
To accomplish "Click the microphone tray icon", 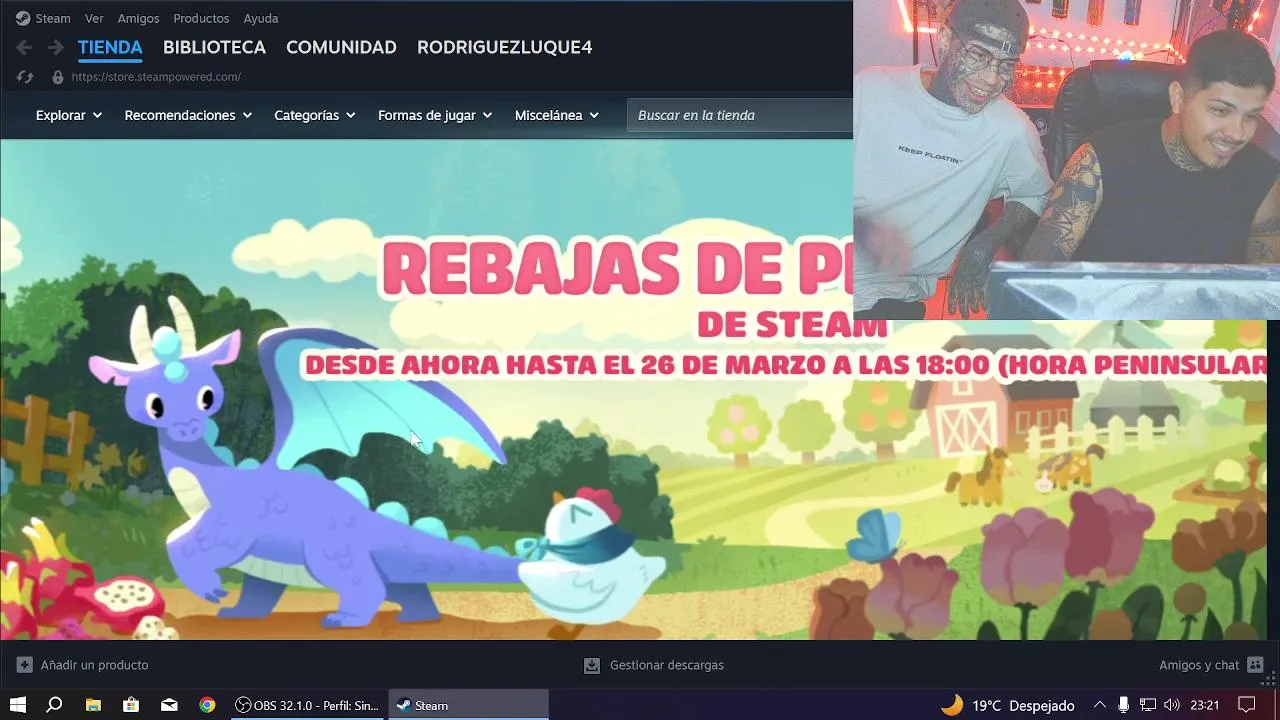I will pos(1124,705).
